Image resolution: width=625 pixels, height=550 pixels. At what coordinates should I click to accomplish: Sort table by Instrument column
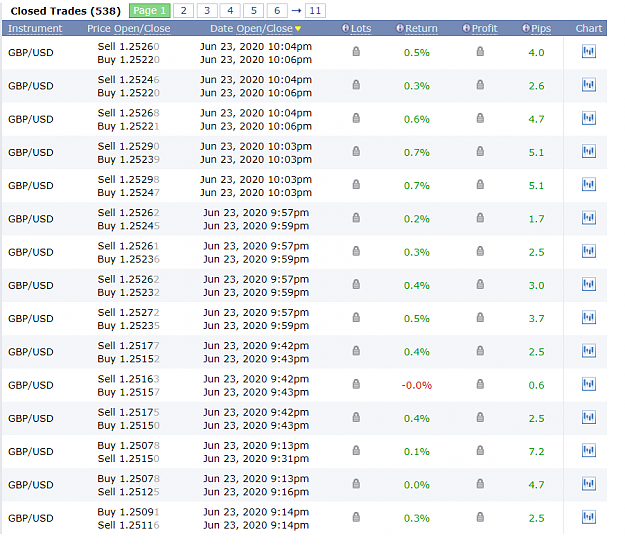coord(35,28)
